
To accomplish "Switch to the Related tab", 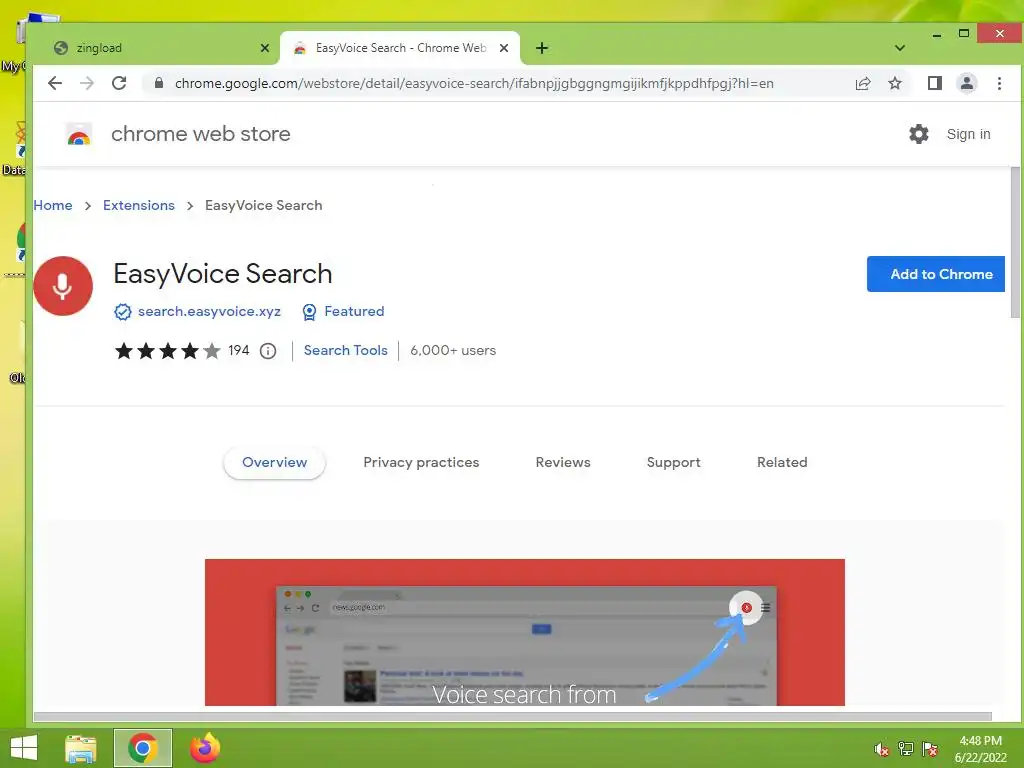I will tap(782, 462).
